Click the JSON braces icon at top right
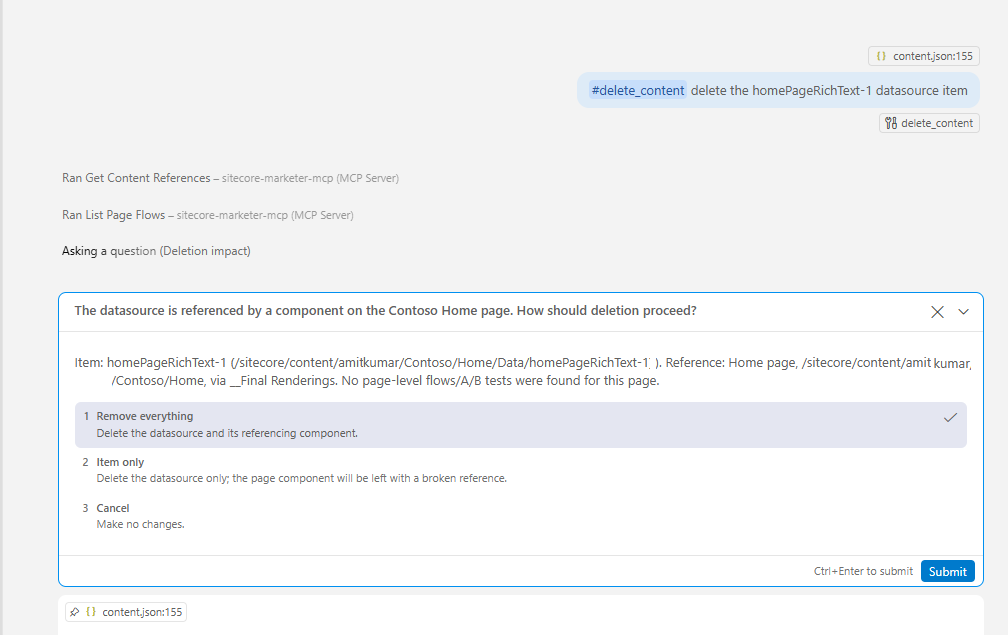The height and width of the screenshot is (635, 1008). [881, 56]
